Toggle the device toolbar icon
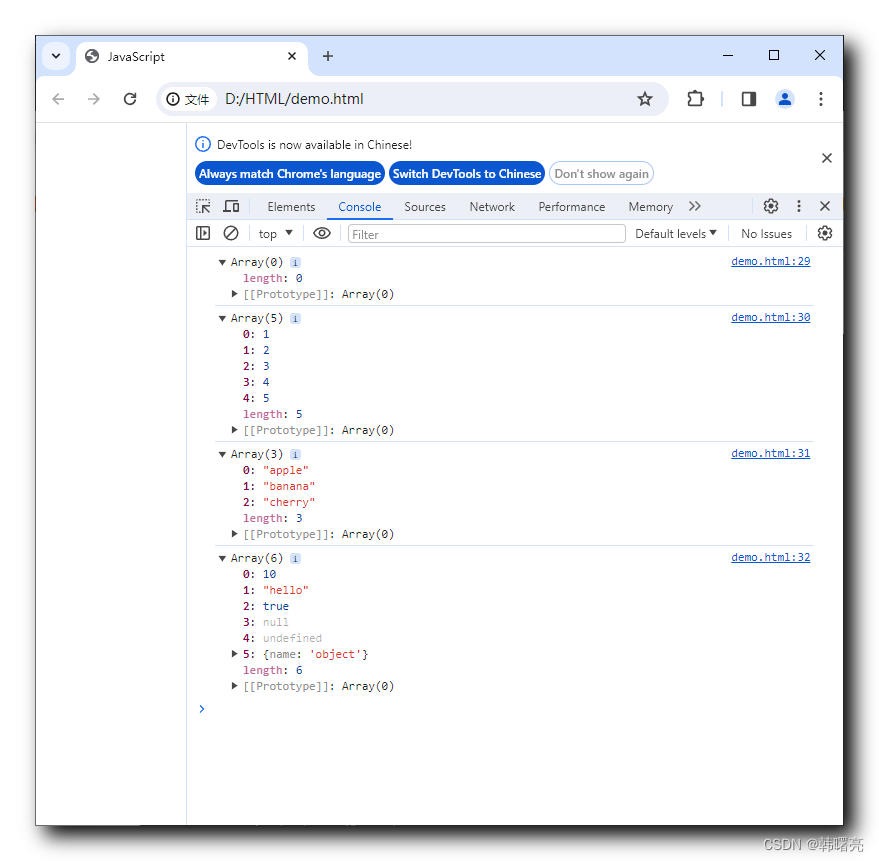Image resolution: width=879 pixels, height=861 pixels. tap(231, 206)
